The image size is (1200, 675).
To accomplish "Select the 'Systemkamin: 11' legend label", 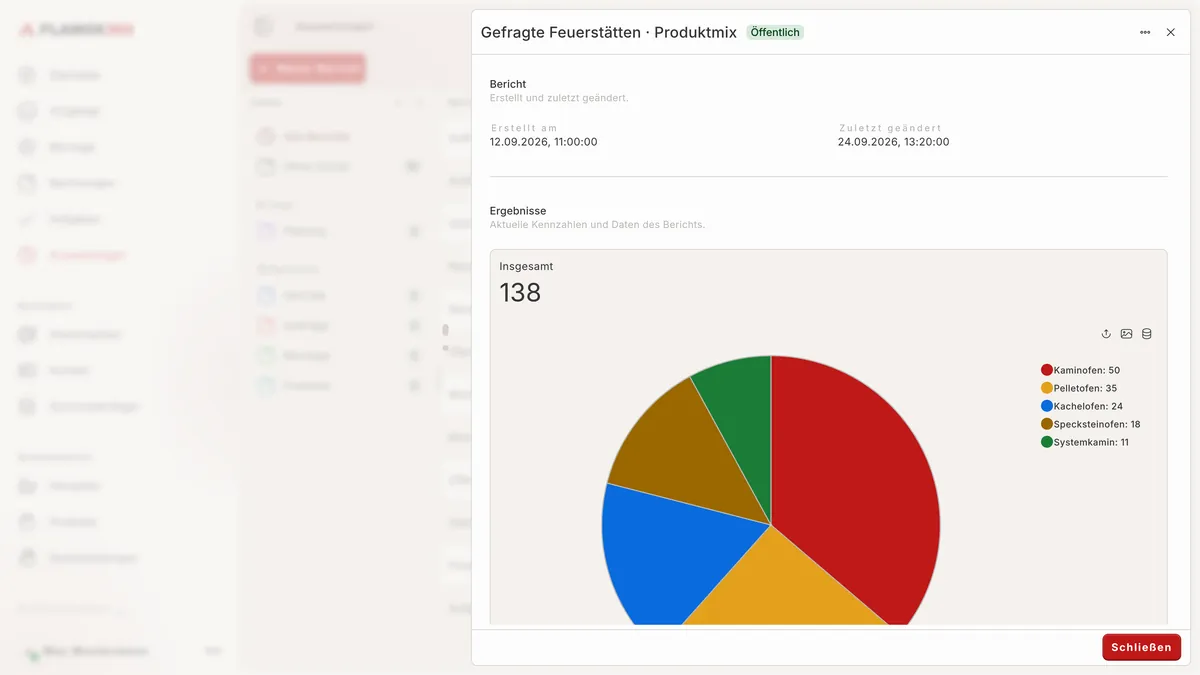I will [1091, 442].
